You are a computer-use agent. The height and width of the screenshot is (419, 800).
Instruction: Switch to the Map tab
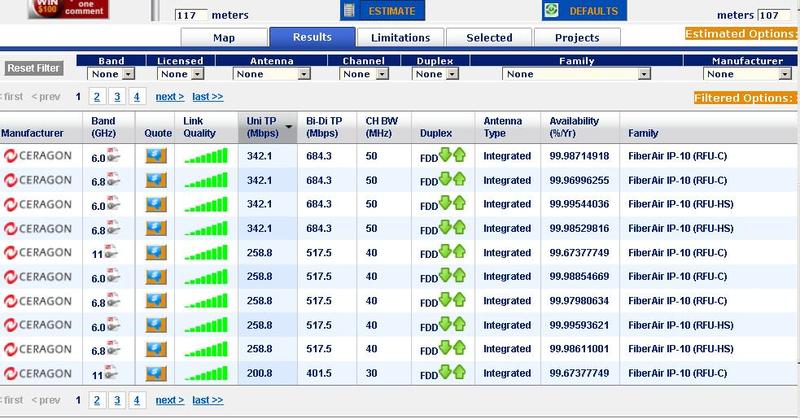tap(224, 38)
